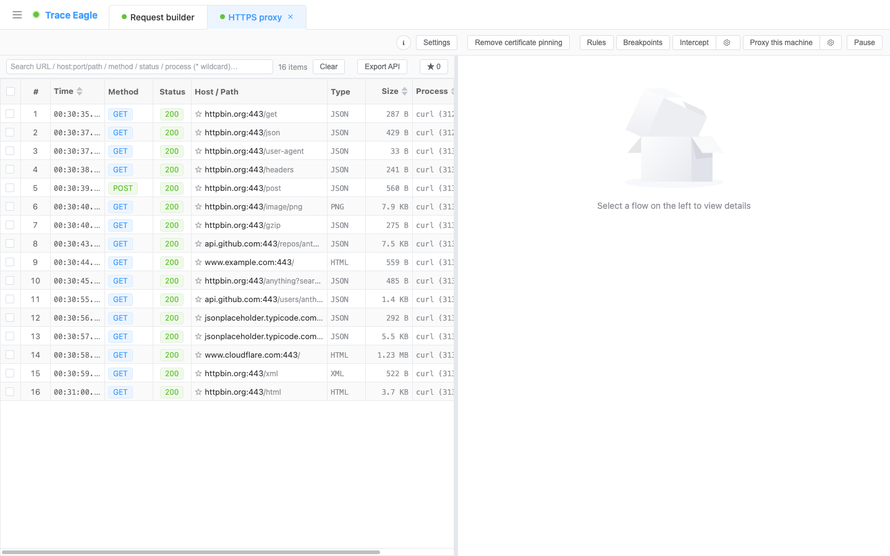Click the 200 status badge in row 9

(172, 262)
